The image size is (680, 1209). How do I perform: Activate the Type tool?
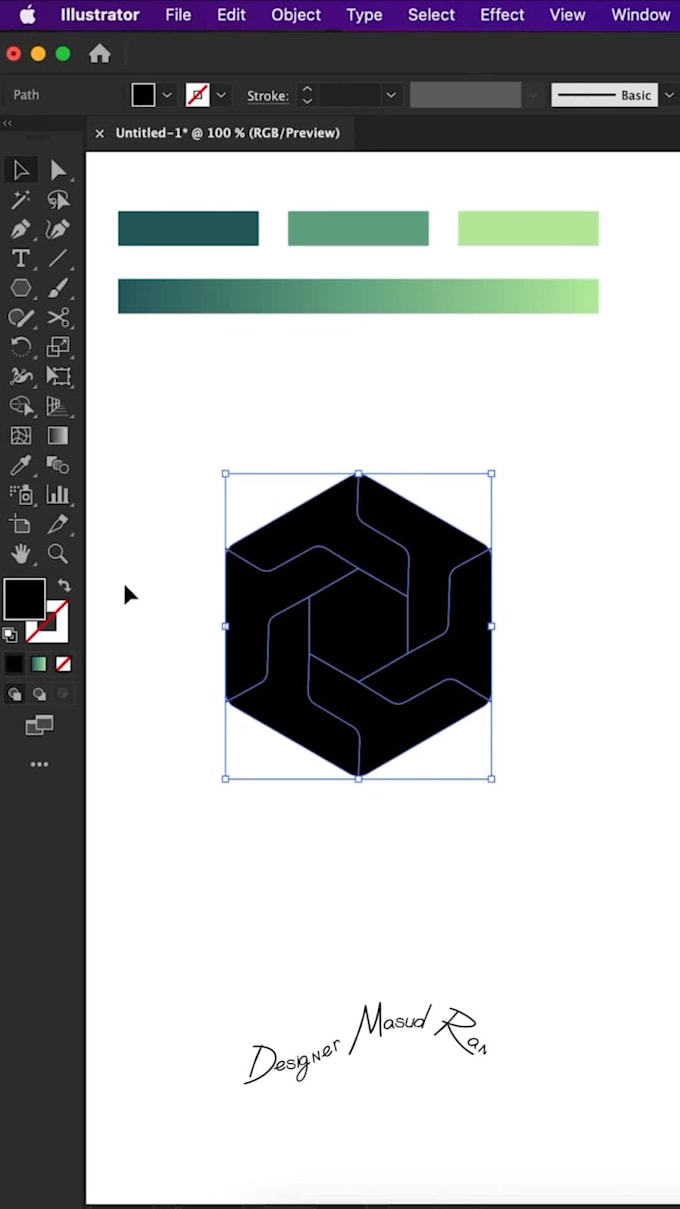[21, 259]
